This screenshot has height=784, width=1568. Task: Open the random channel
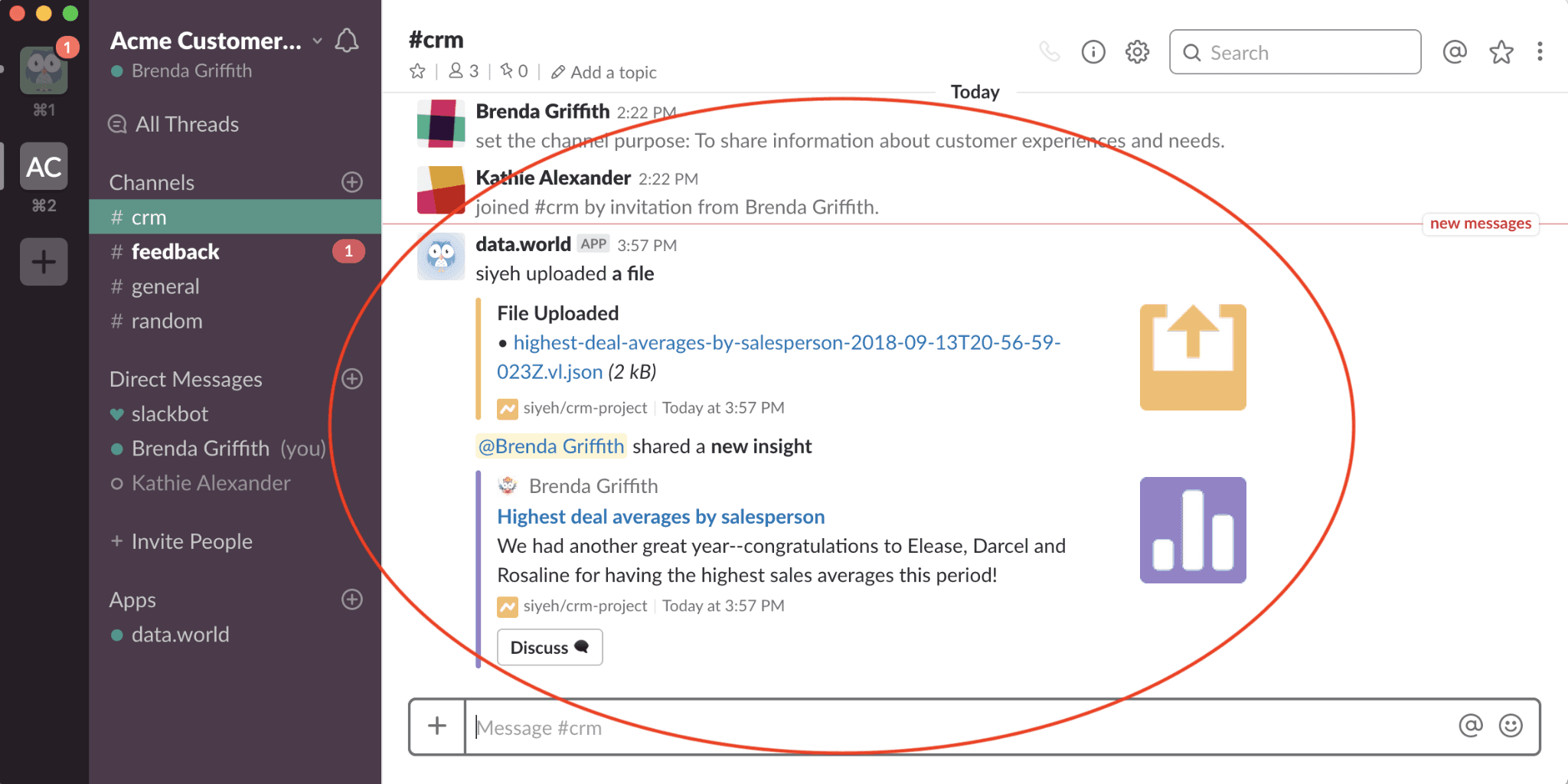(x=235, y=321)
